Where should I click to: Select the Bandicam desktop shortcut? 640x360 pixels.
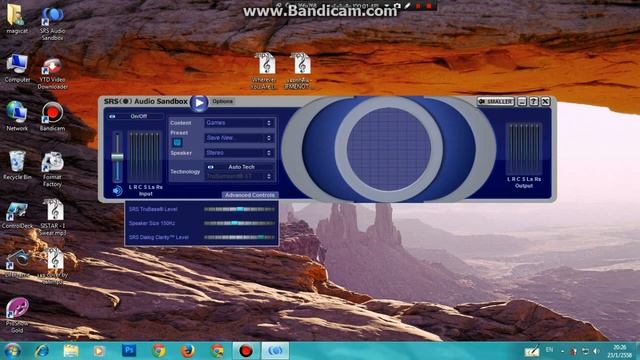coord(52,117)
